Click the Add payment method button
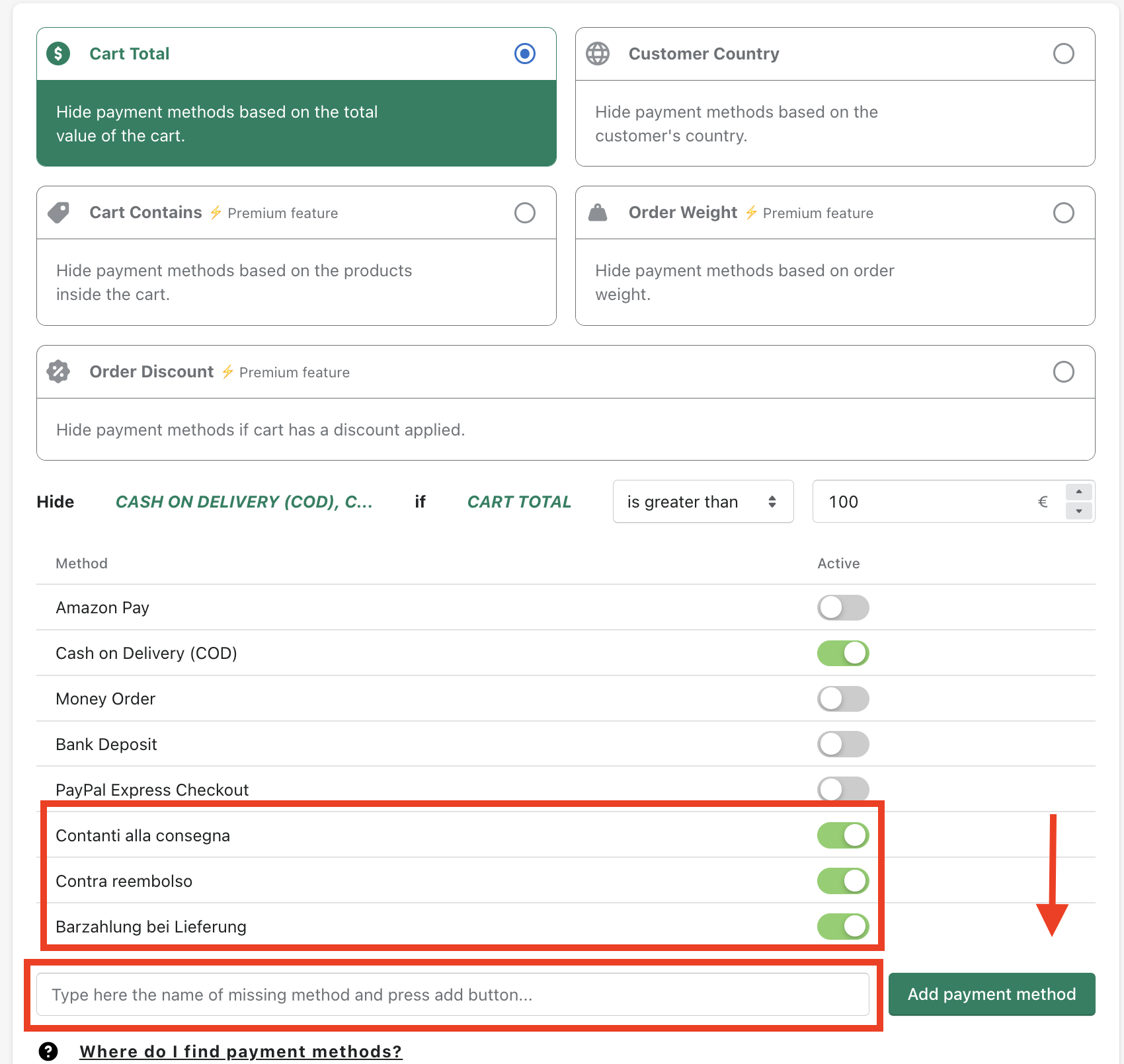Screen dimensions: 1124x1064 [x=992, y=994]
